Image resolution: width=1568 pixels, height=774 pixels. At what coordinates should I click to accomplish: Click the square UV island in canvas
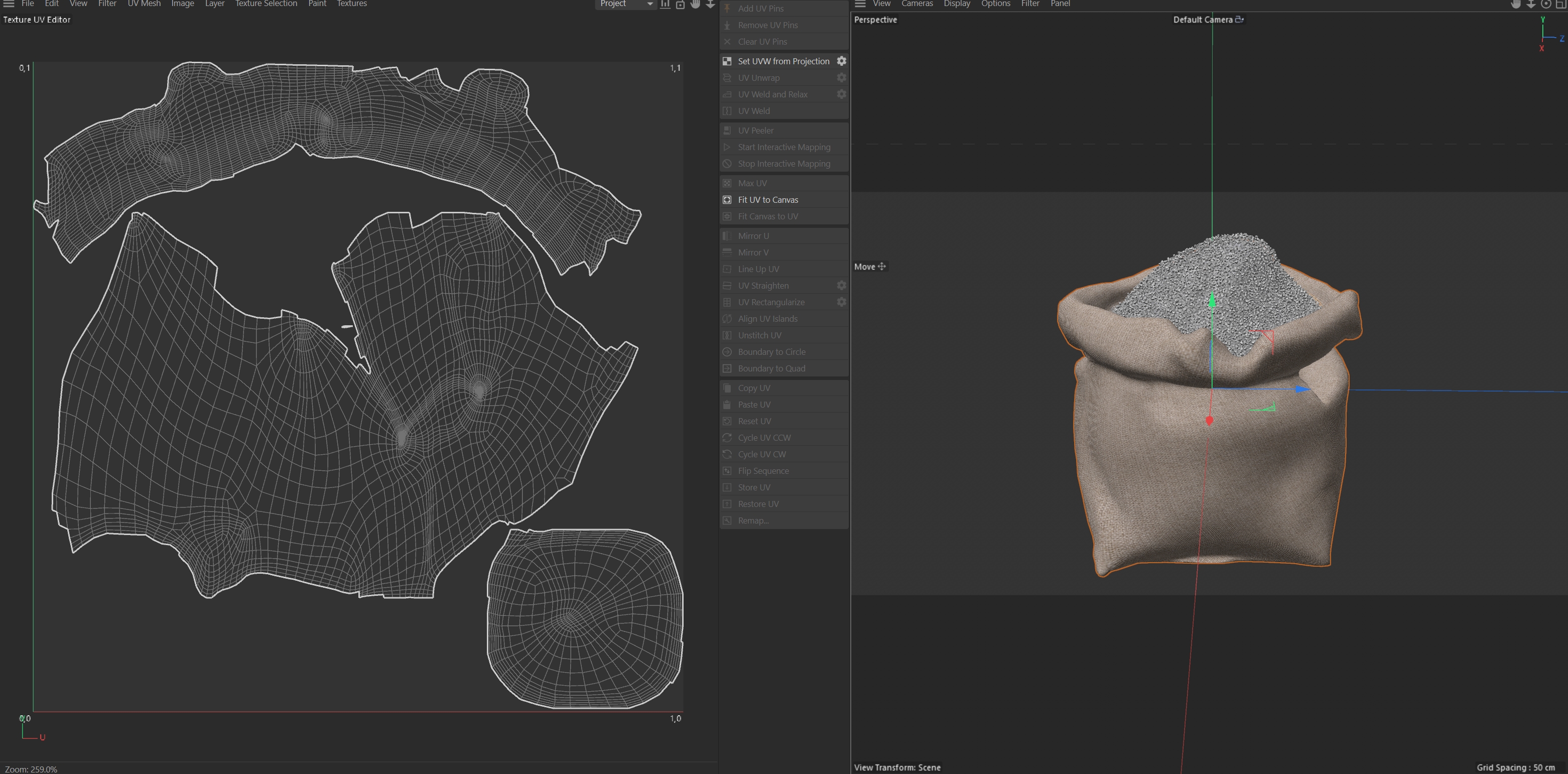click(584, 617)
